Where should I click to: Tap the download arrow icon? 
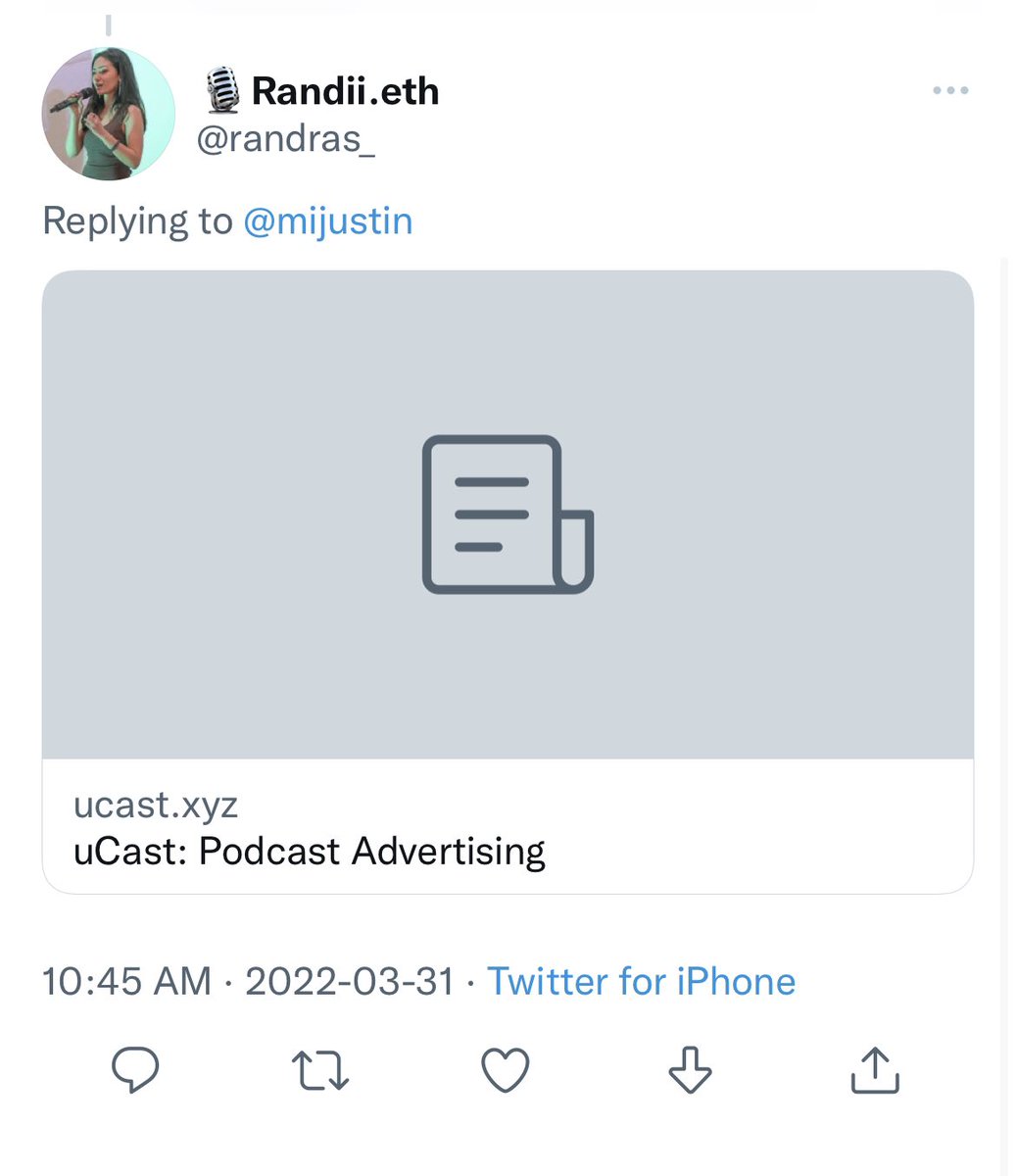click(690, 1069)
